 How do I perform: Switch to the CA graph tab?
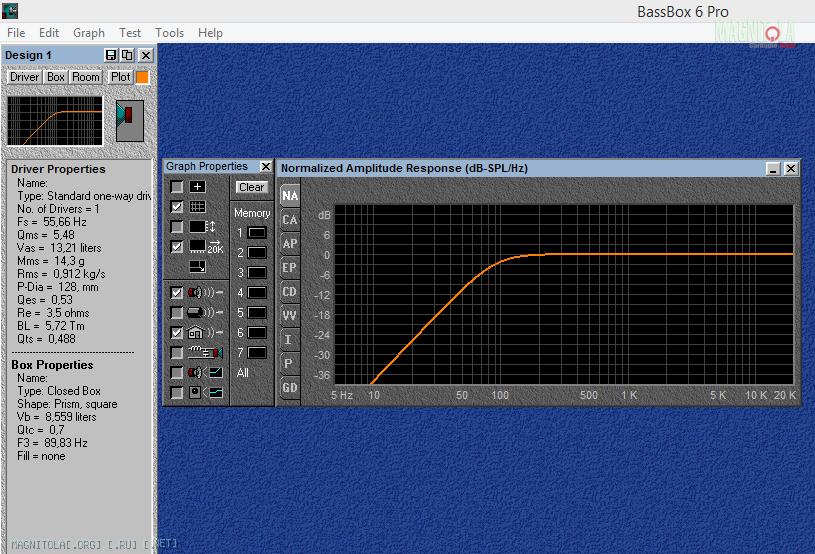tap(290, 220)
